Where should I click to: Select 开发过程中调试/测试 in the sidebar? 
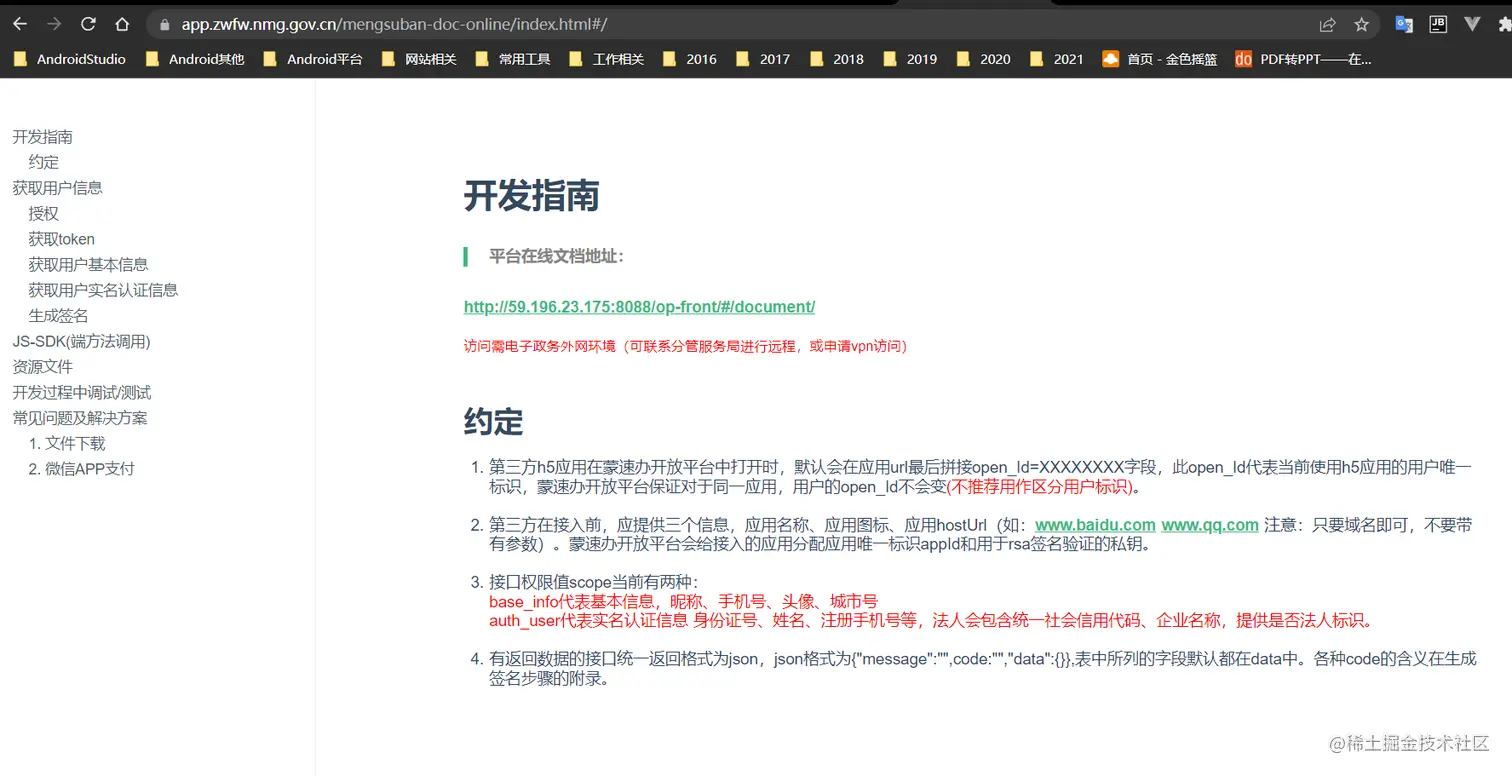point(82,392)
